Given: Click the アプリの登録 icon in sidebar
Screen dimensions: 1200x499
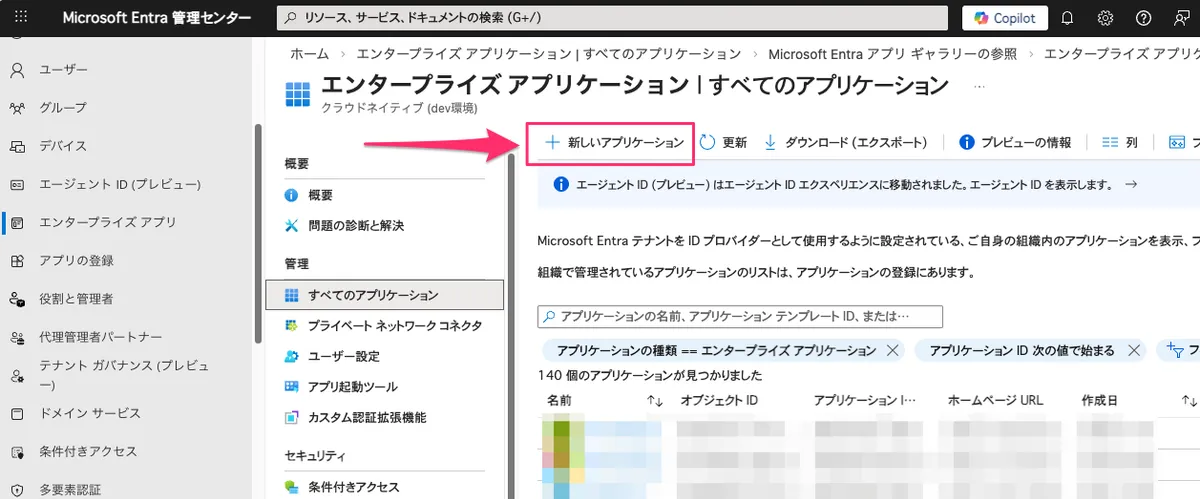Looking at the screenshot, I should (x=17, y=260).
